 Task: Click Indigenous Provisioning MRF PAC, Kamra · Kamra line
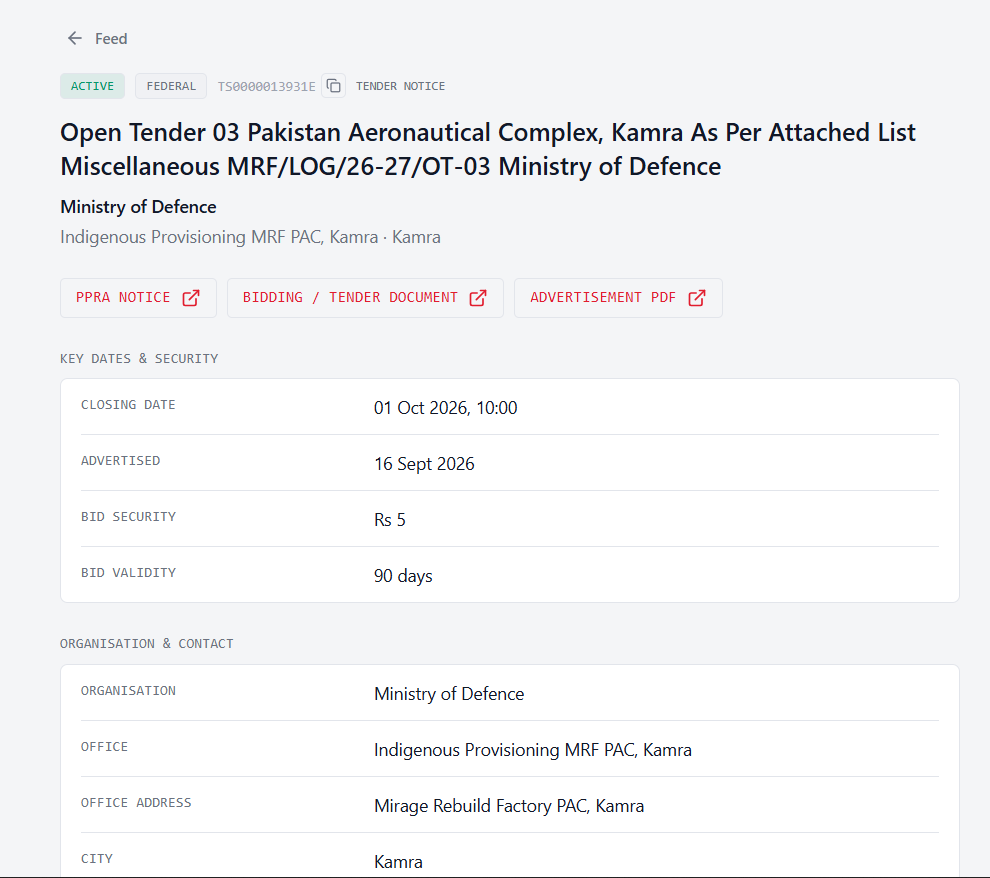251,237
